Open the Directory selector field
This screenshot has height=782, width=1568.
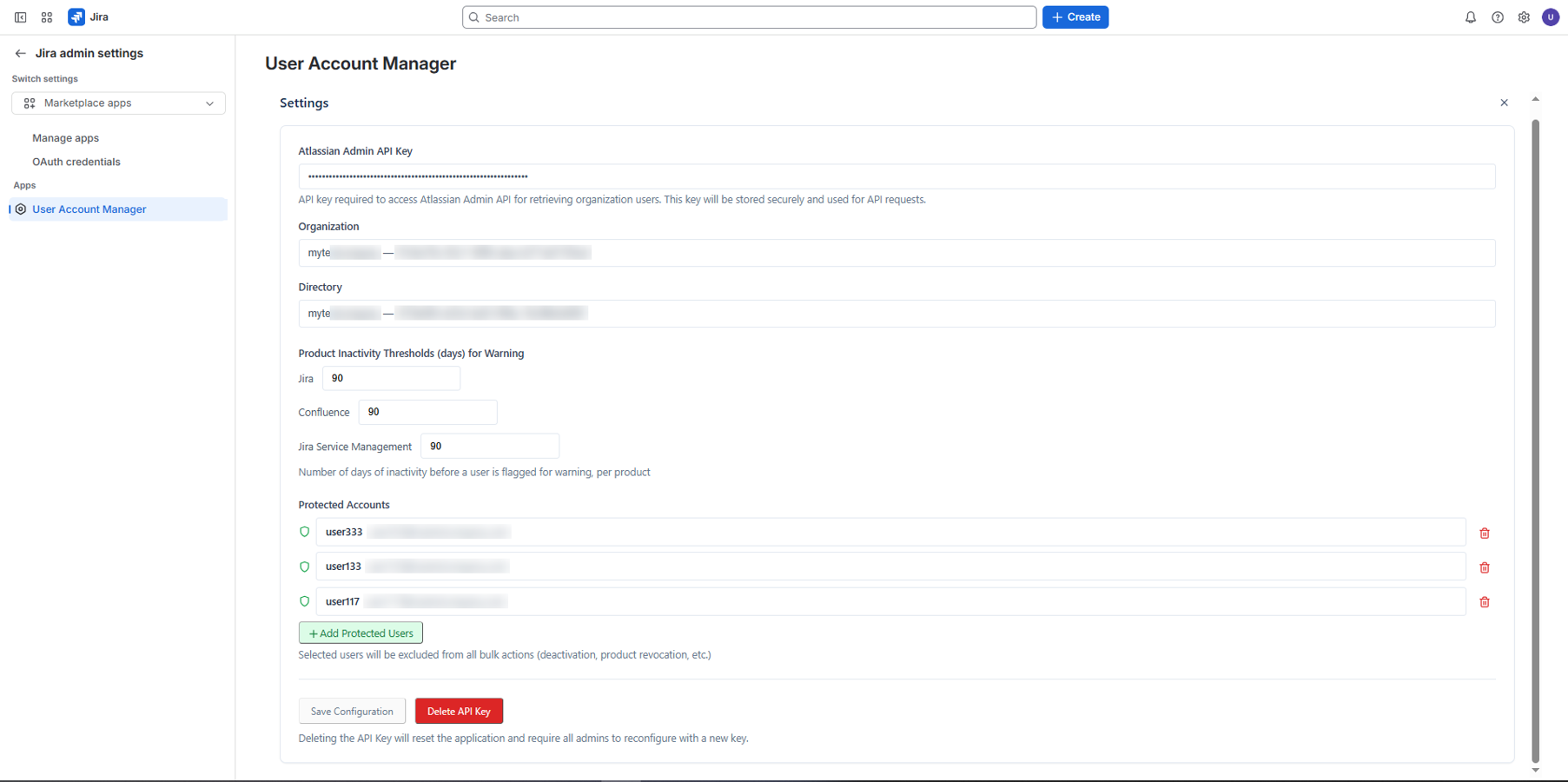point(896,314)
